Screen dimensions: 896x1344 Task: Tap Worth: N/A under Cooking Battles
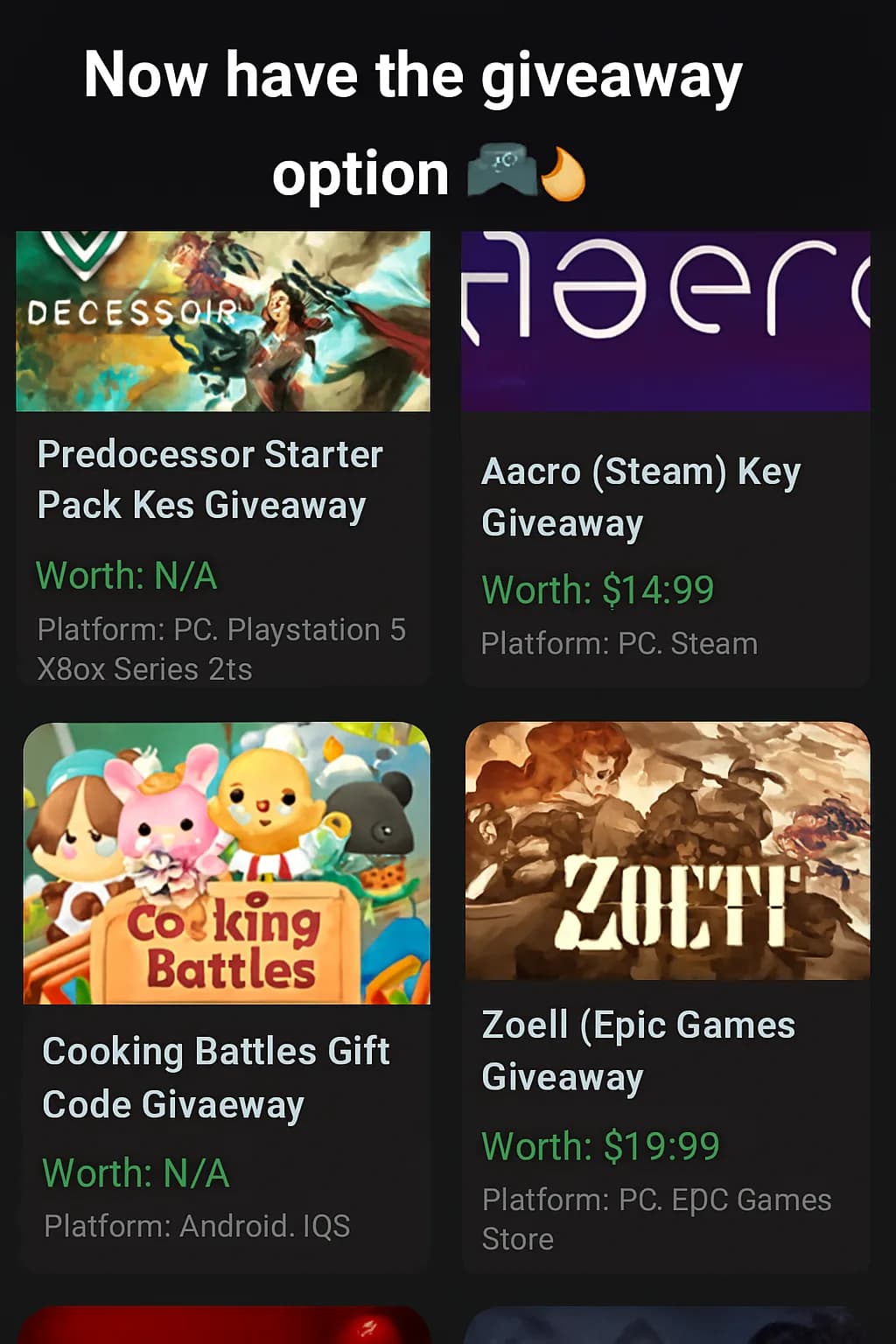pos(136,1173)
